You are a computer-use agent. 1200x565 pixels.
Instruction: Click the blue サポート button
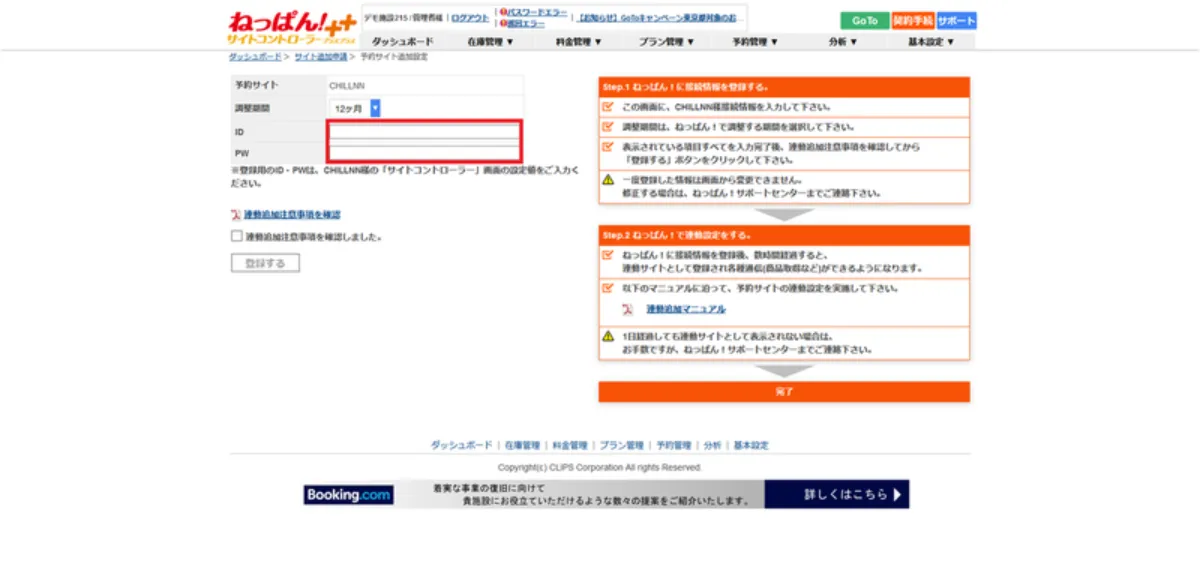(x=957, y=21)
